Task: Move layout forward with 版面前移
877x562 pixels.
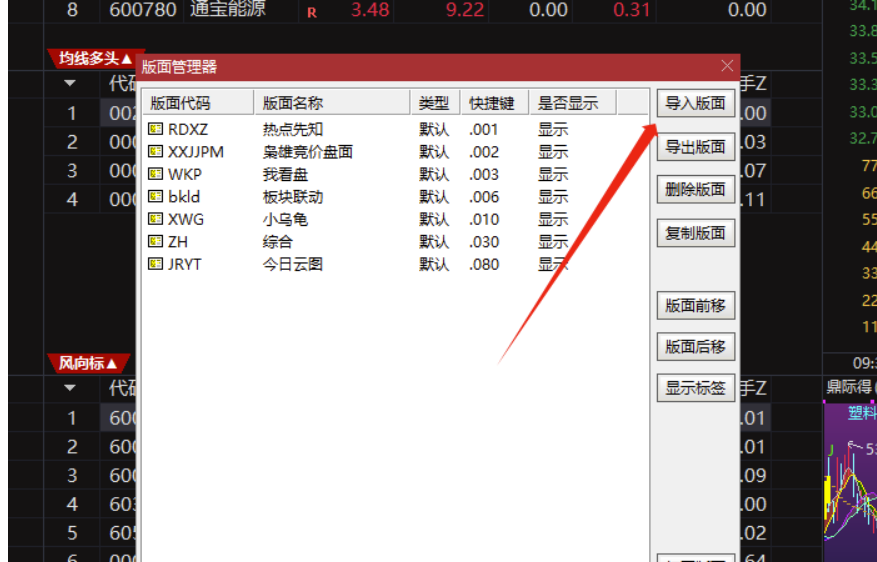Action: point(695,306)
